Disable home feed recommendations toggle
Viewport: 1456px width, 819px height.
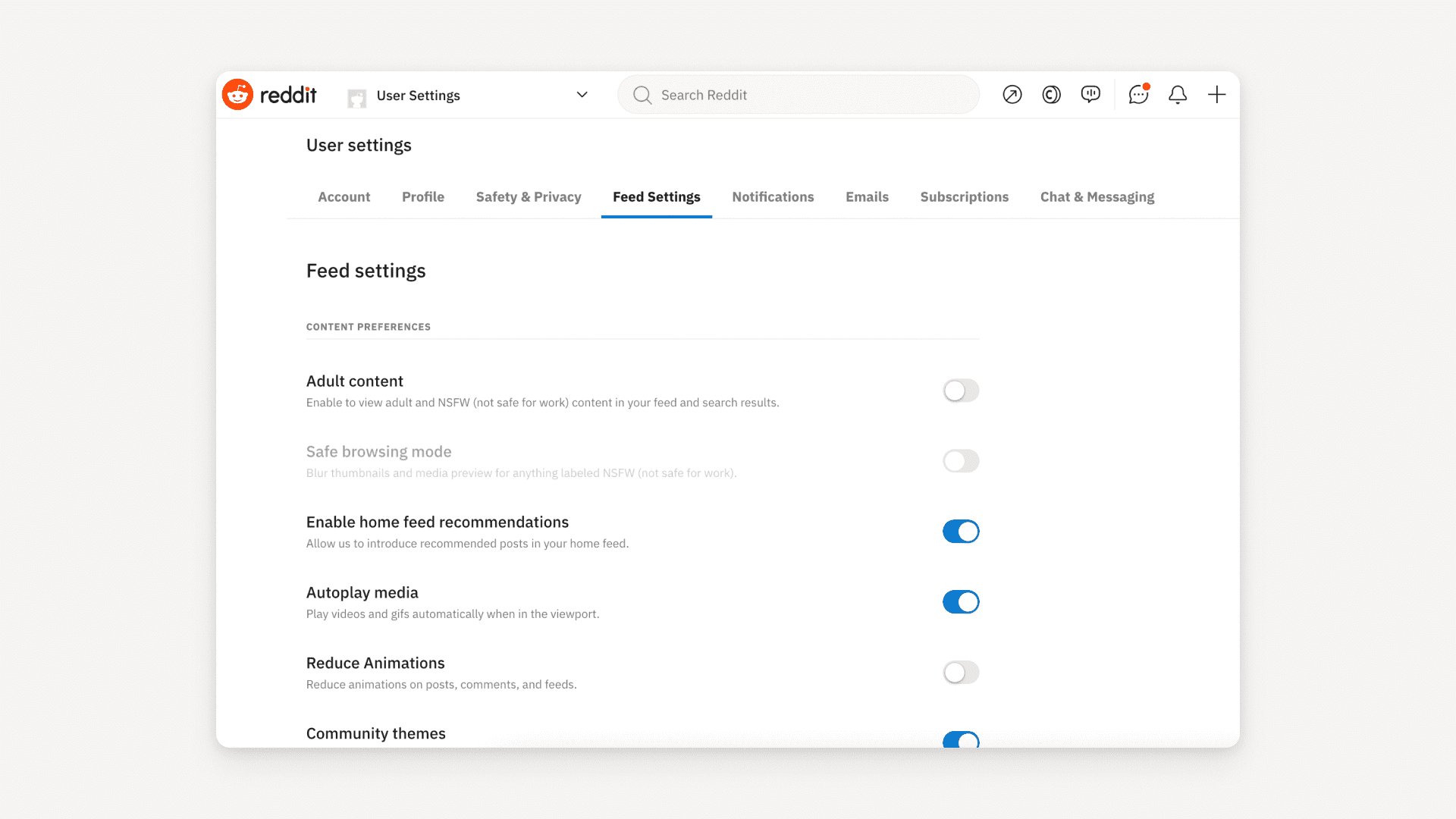tap(961, 532)
